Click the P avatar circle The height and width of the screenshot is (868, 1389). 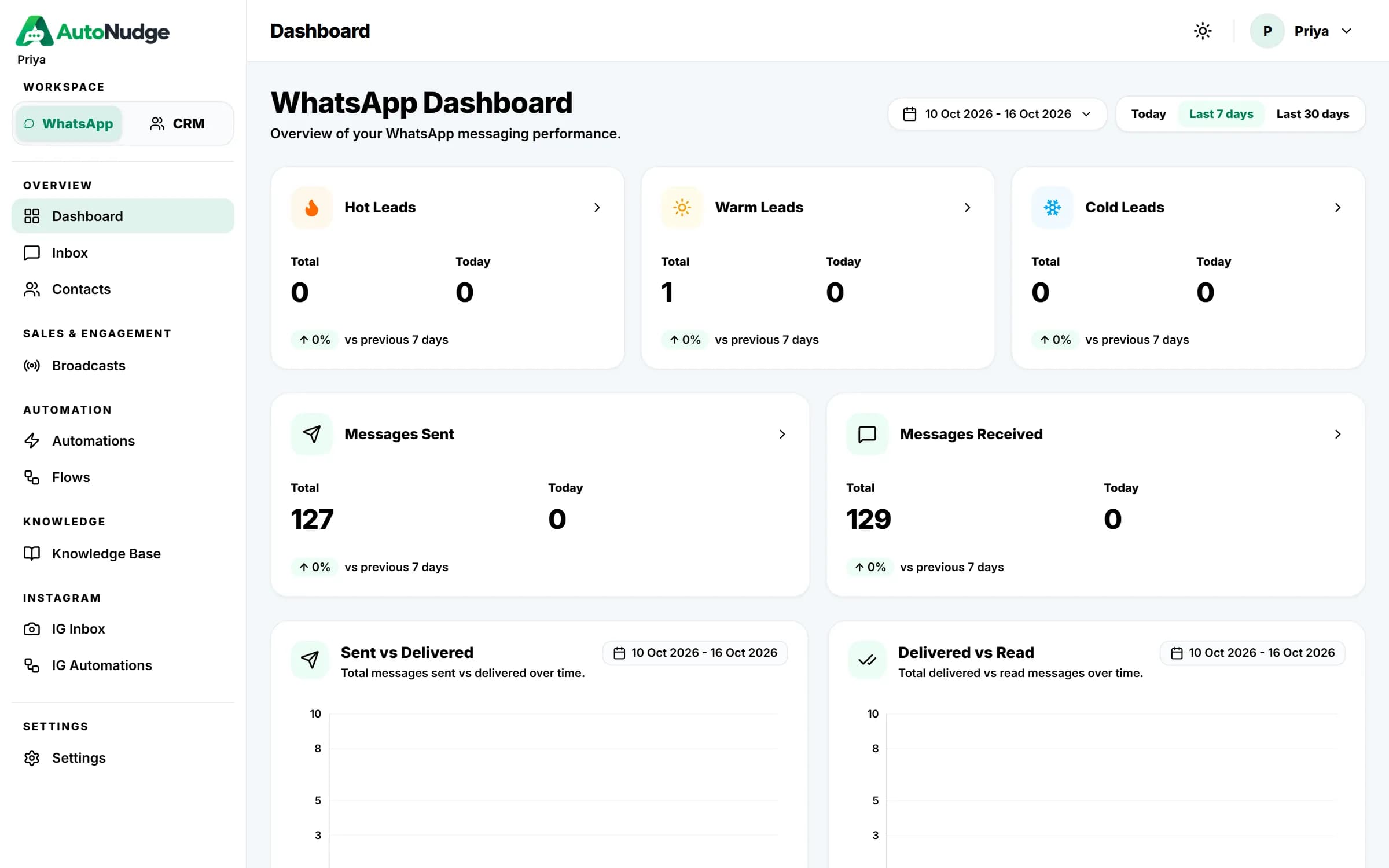tap(1267, 31)
